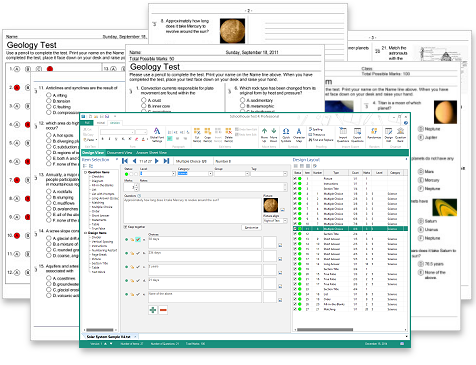Toggle the Keep together checkbox
This screenshot has width=476, height=365.
click(x=125, y=227)
